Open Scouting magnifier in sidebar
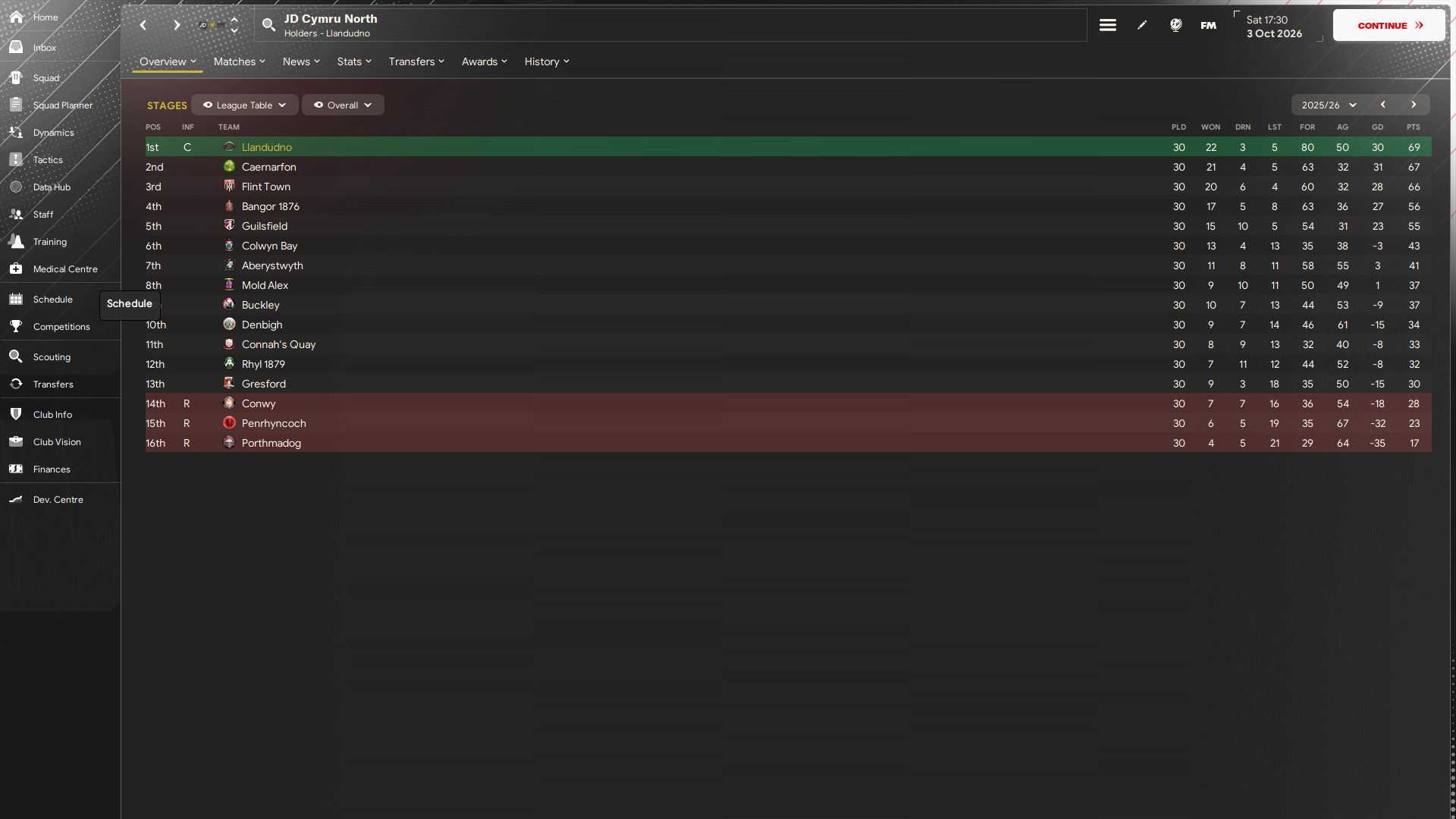1456x819 pixels. point(16,356)
